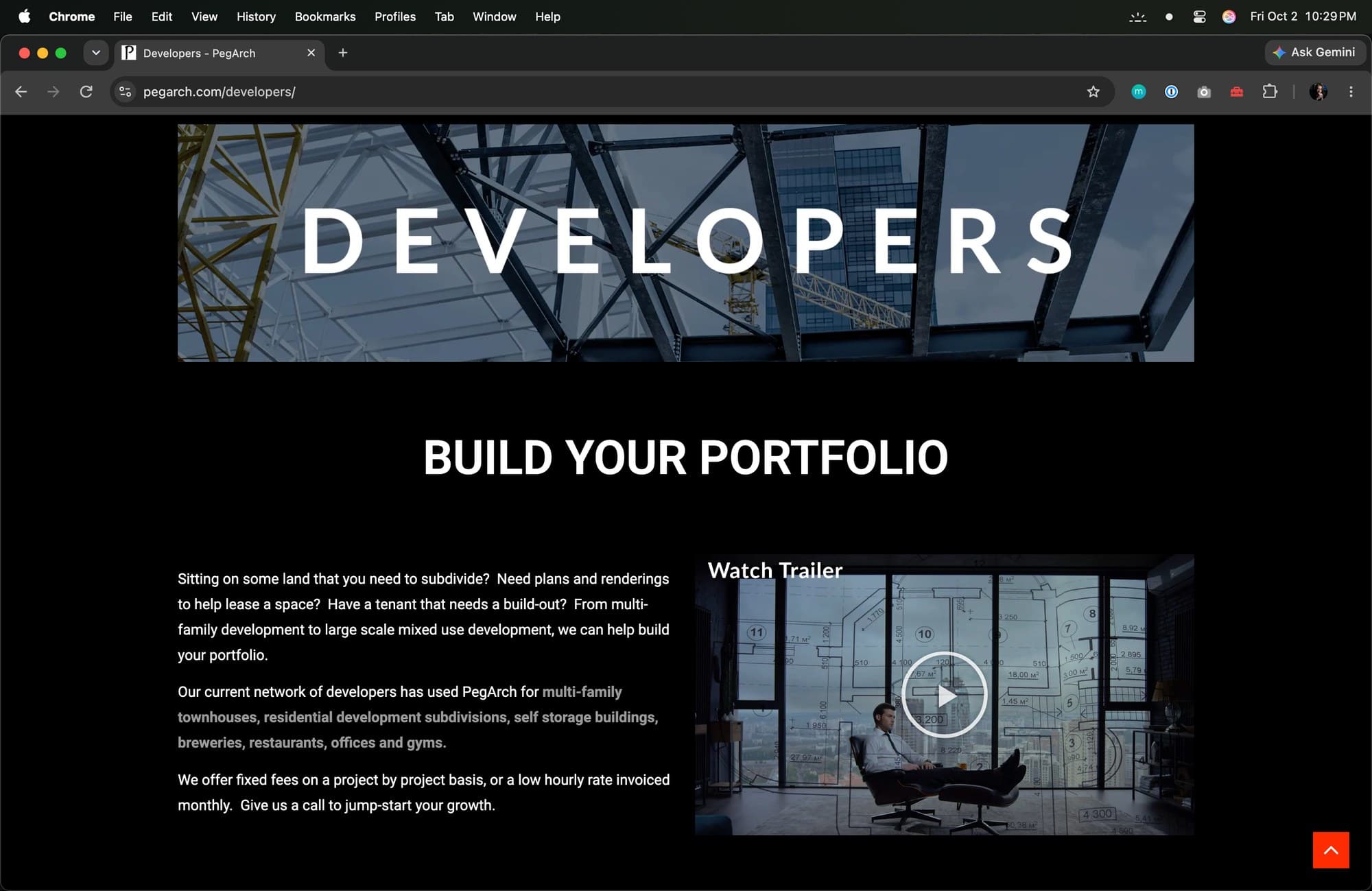Open the Apple menu
This screenshot has height=891, width=1372.
(x=25, y=16)
